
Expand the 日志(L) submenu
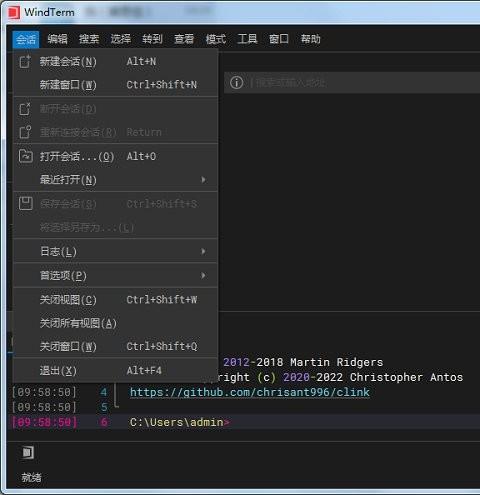pos(115,251)
